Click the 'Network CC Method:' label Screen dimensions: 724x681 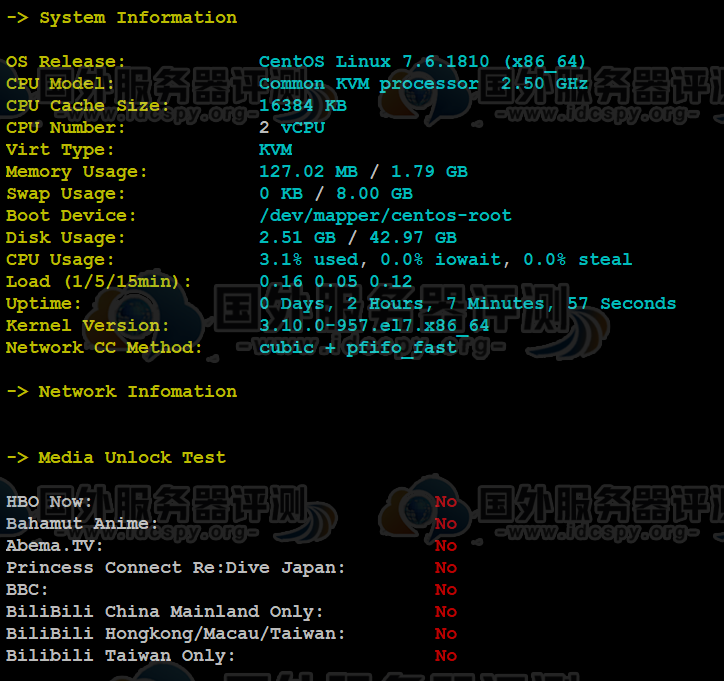click(104, 348)
